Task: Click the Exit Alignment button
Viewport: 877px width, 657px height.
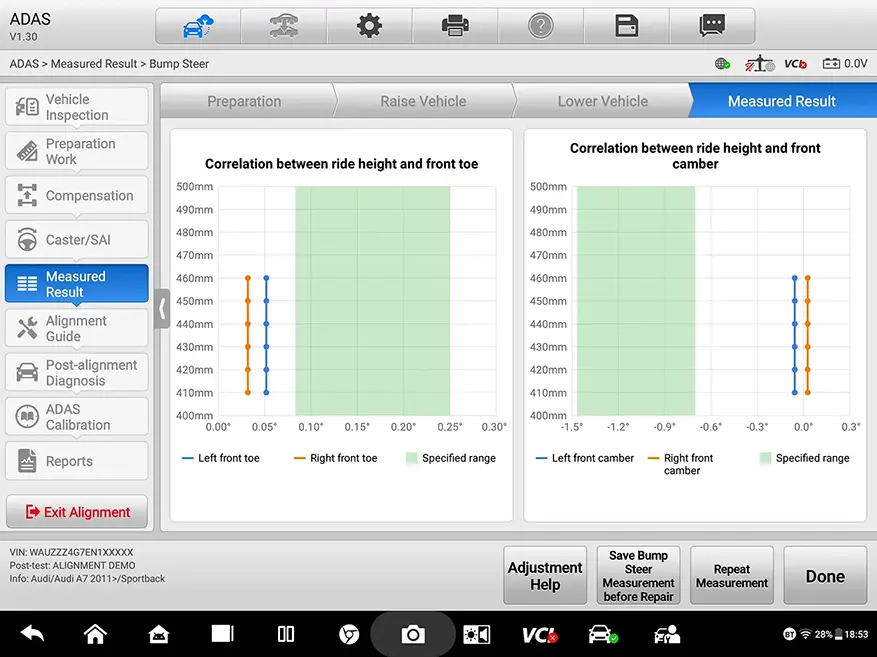Action: point(77,512)
